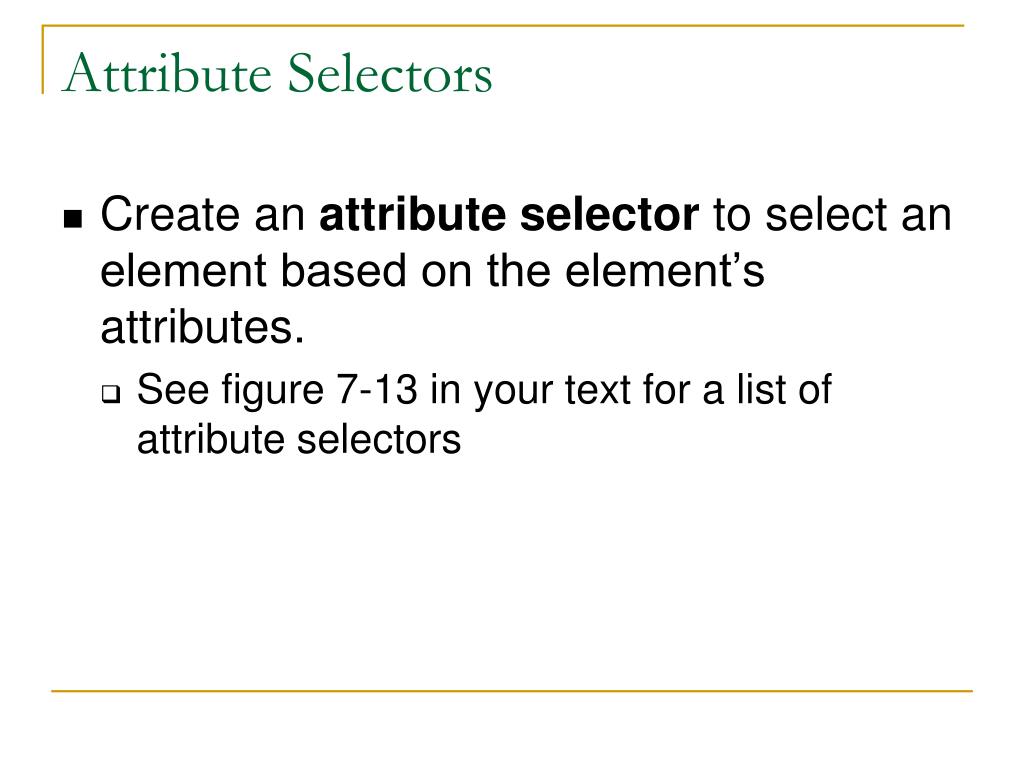The width and height of the screenshot is (1024, 768).
Task: Click the hollow square sub-bullet marker
Action: (x=109, y=394)
